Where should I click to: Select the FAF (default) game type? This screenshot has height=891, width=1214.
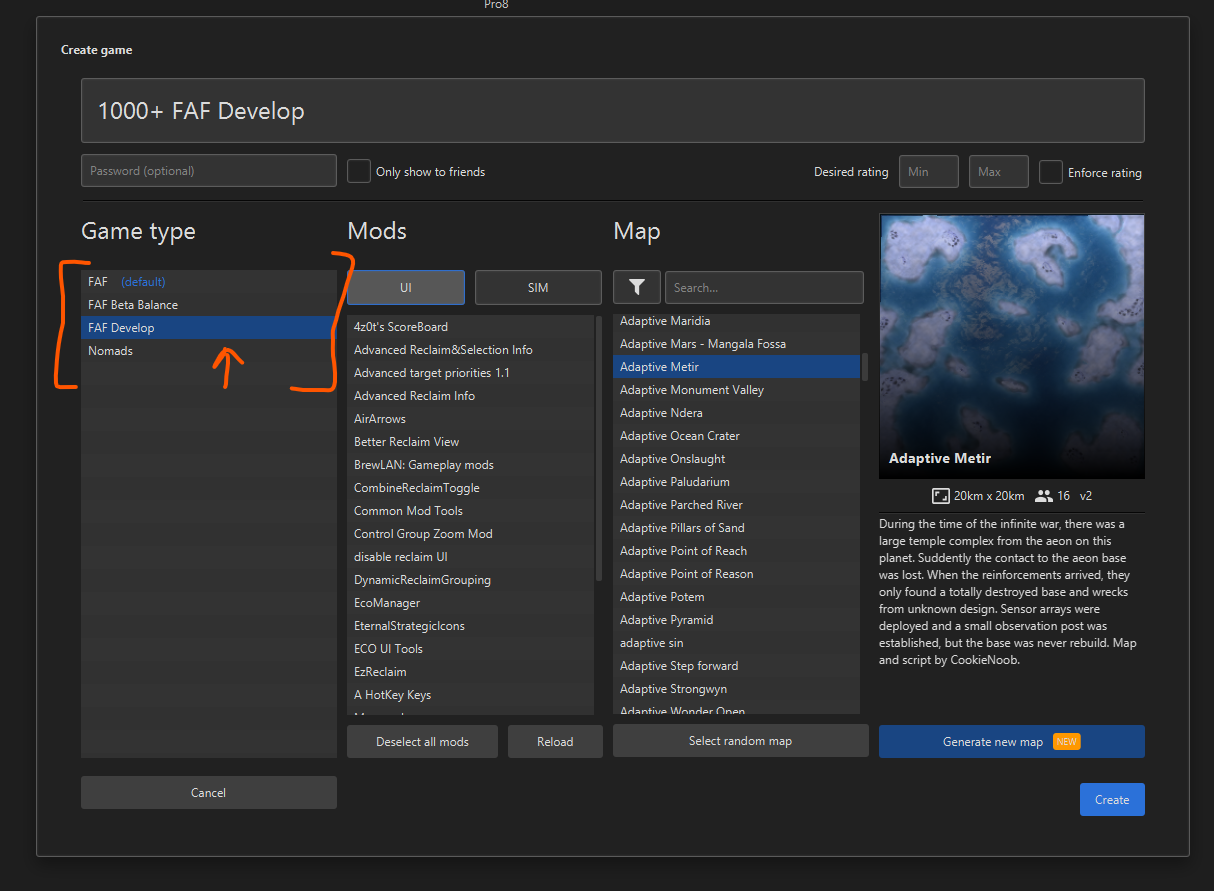pyautogui.click(x=209, y=282)
